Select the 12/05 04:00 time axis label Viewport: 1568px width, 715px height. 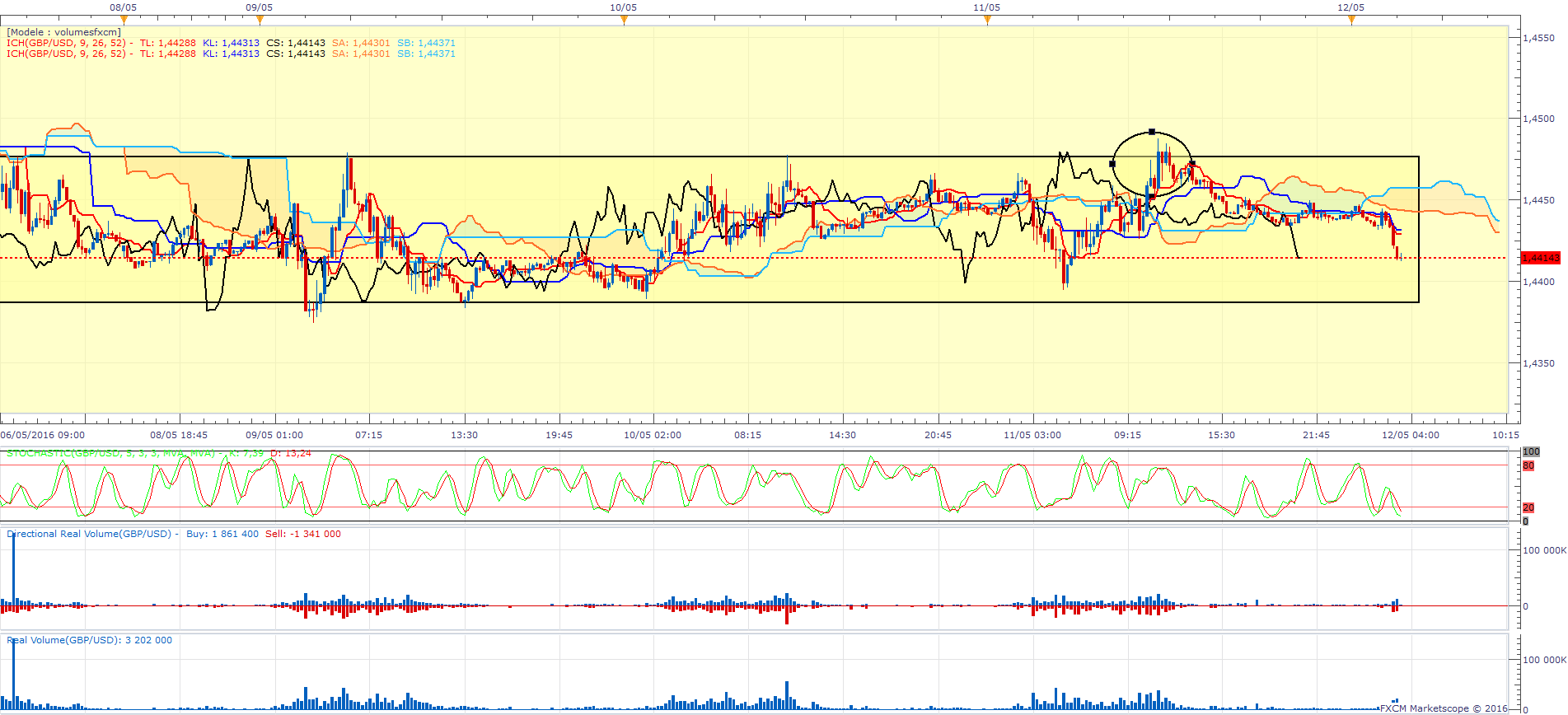click(x=1411, y=435)
